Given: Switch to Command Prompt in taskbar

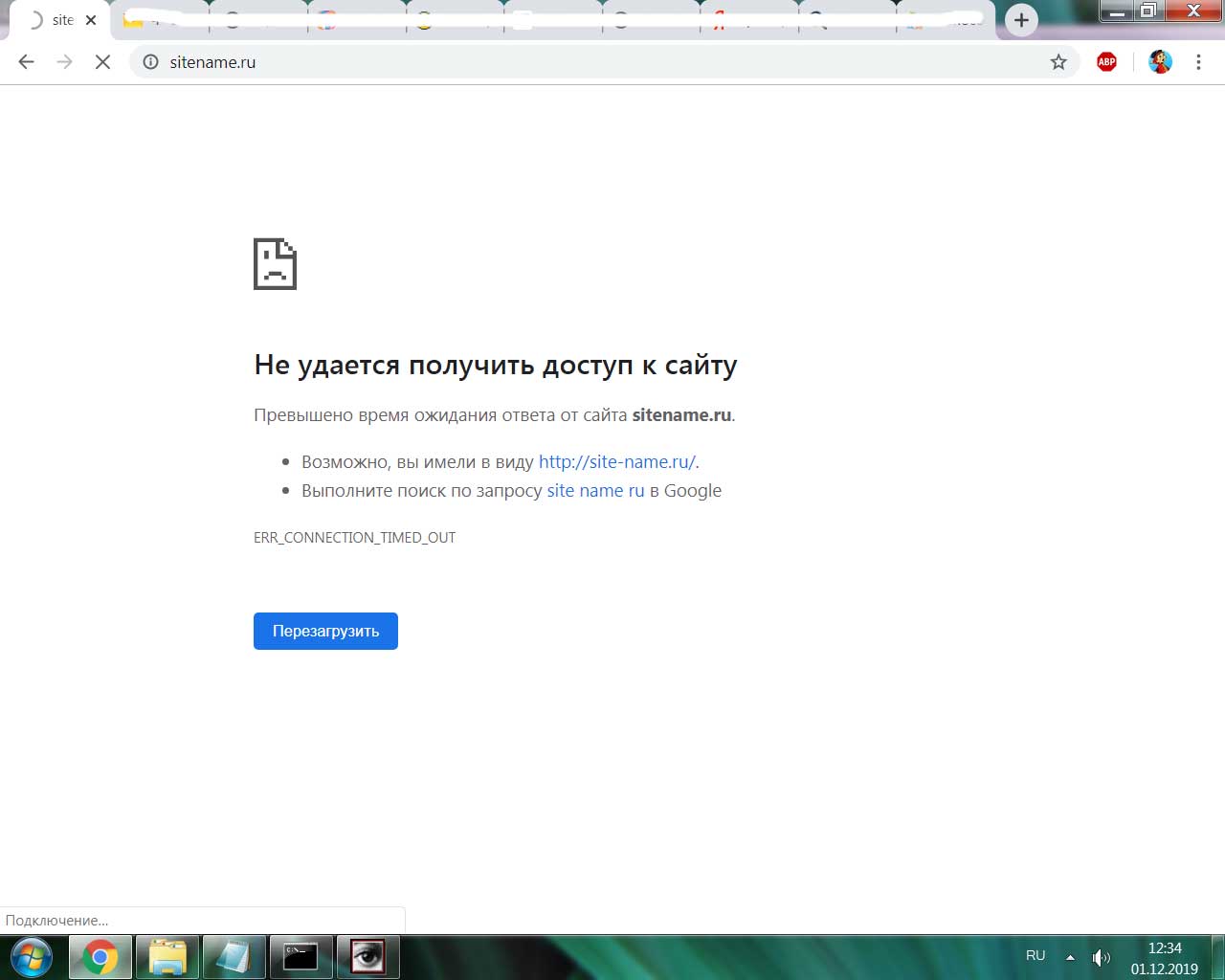Looking at the screenshot, I should (x=301, y=957).
